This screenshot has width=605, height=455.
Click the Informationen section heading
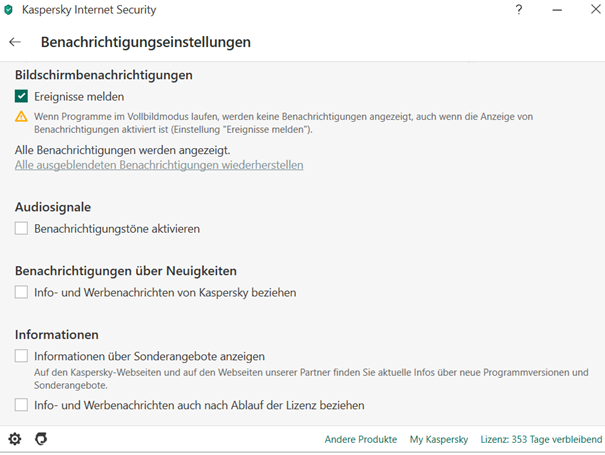point(57,335)
